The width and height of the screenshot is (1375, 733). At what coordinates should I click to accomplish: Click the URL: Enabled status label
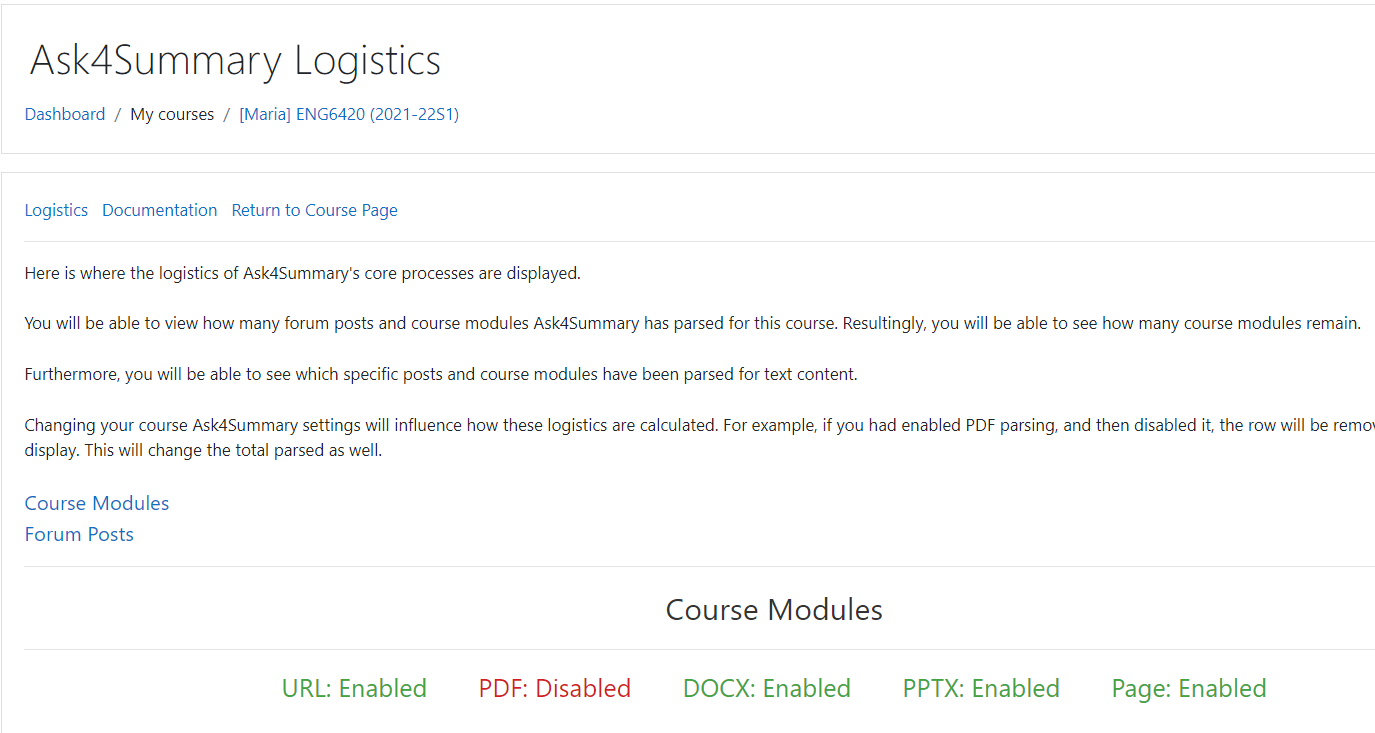[x=355, y=689]
